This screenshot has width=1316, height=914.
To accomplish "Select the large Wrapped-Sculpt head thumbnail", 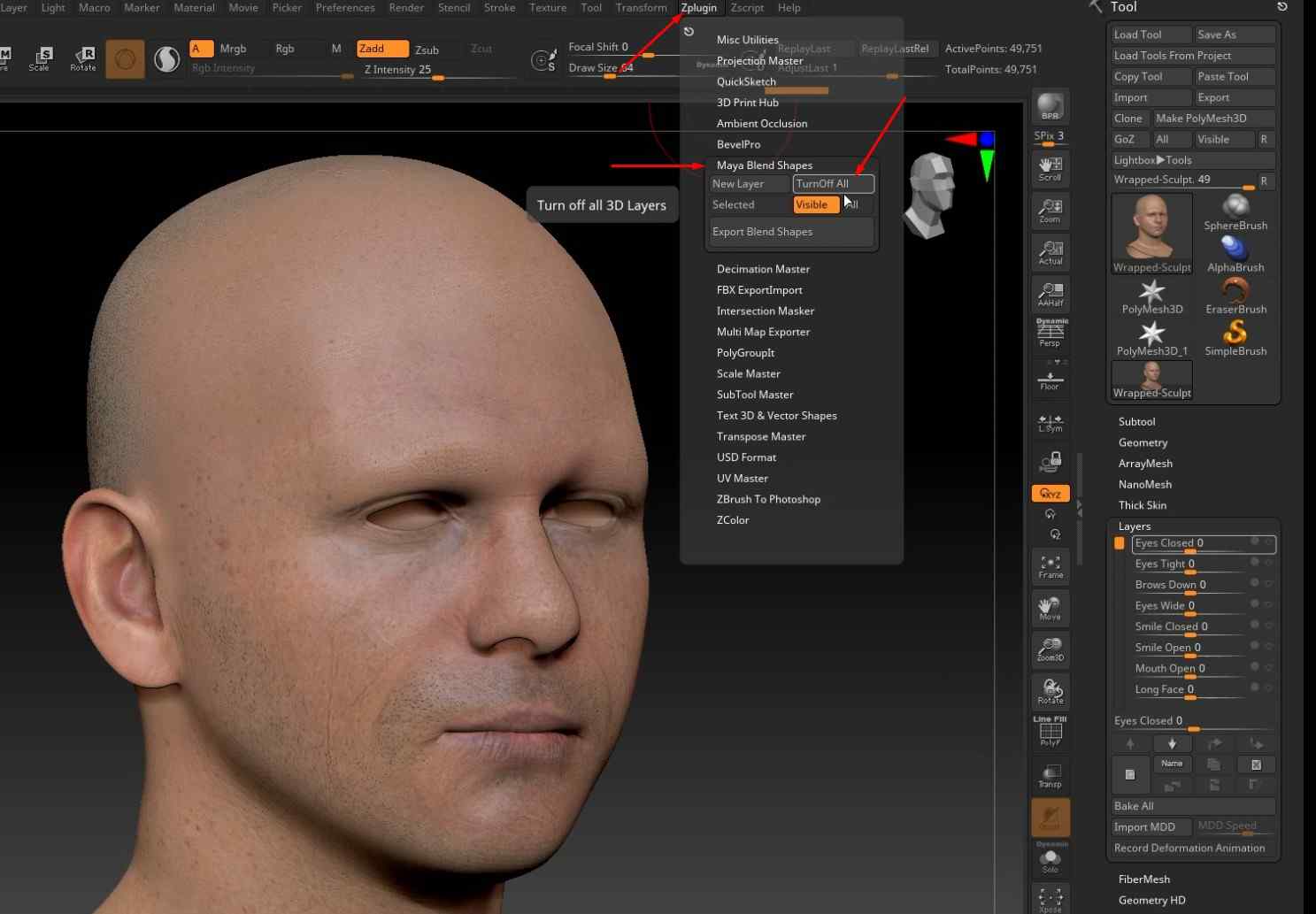I will (1152, 234).
